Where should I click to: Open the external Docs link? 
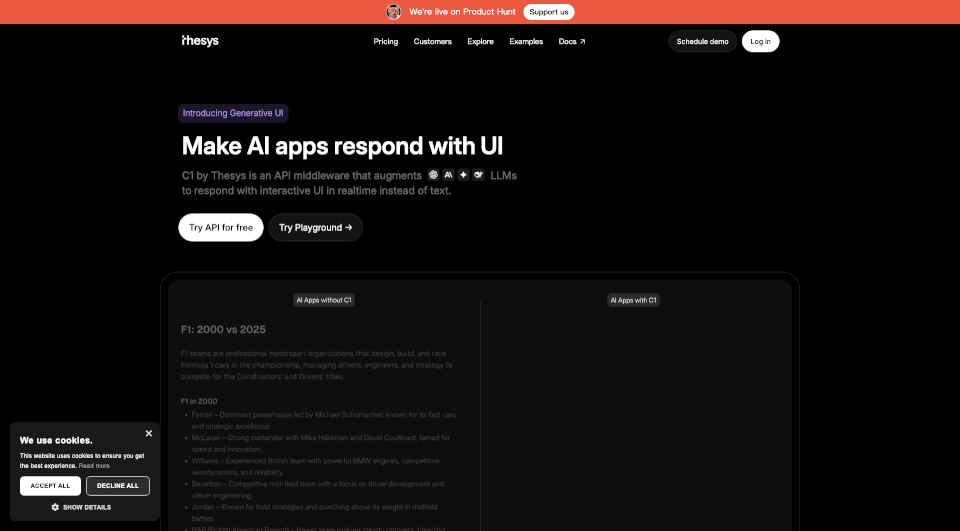click(x=572, y=41)
